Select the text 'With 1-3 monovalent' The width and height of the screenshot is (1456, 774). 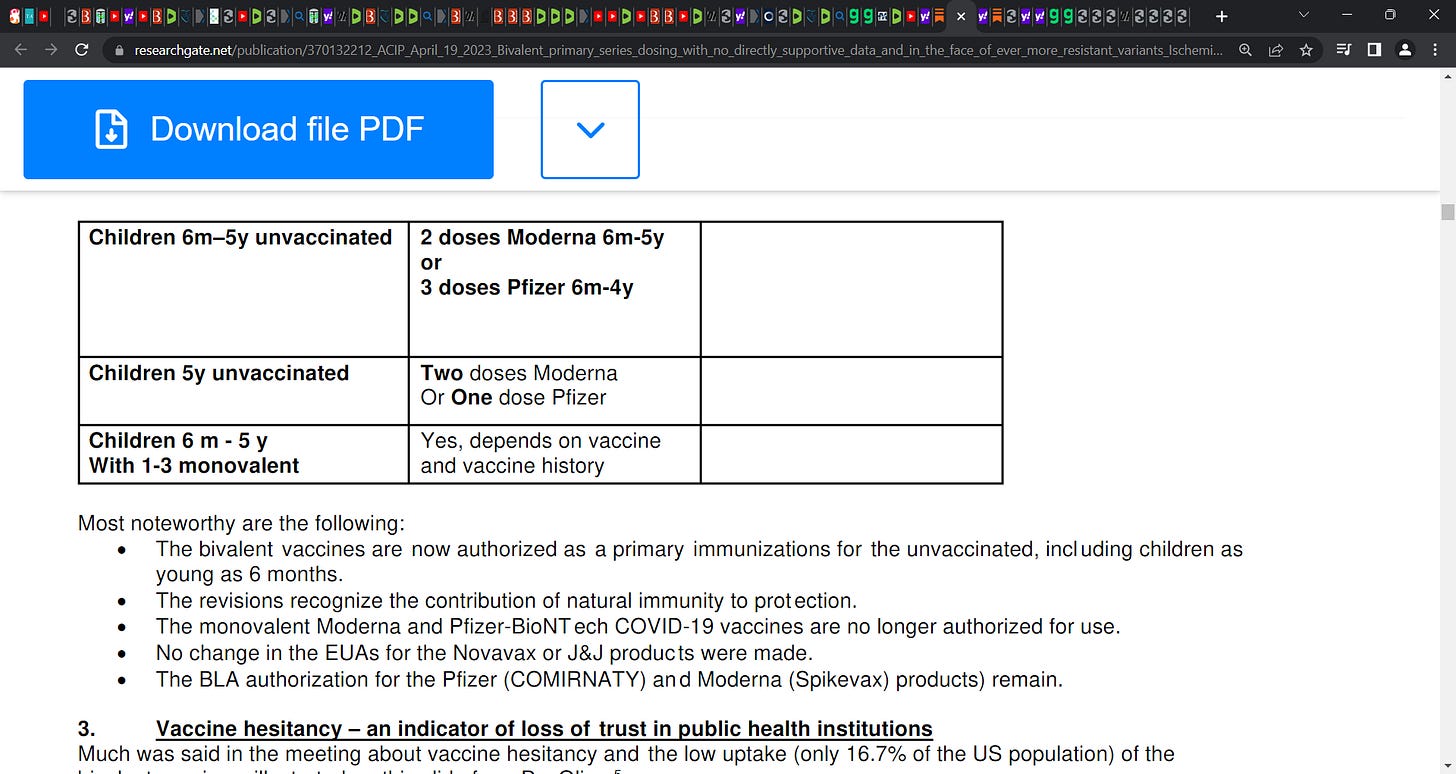coord(194,465)
